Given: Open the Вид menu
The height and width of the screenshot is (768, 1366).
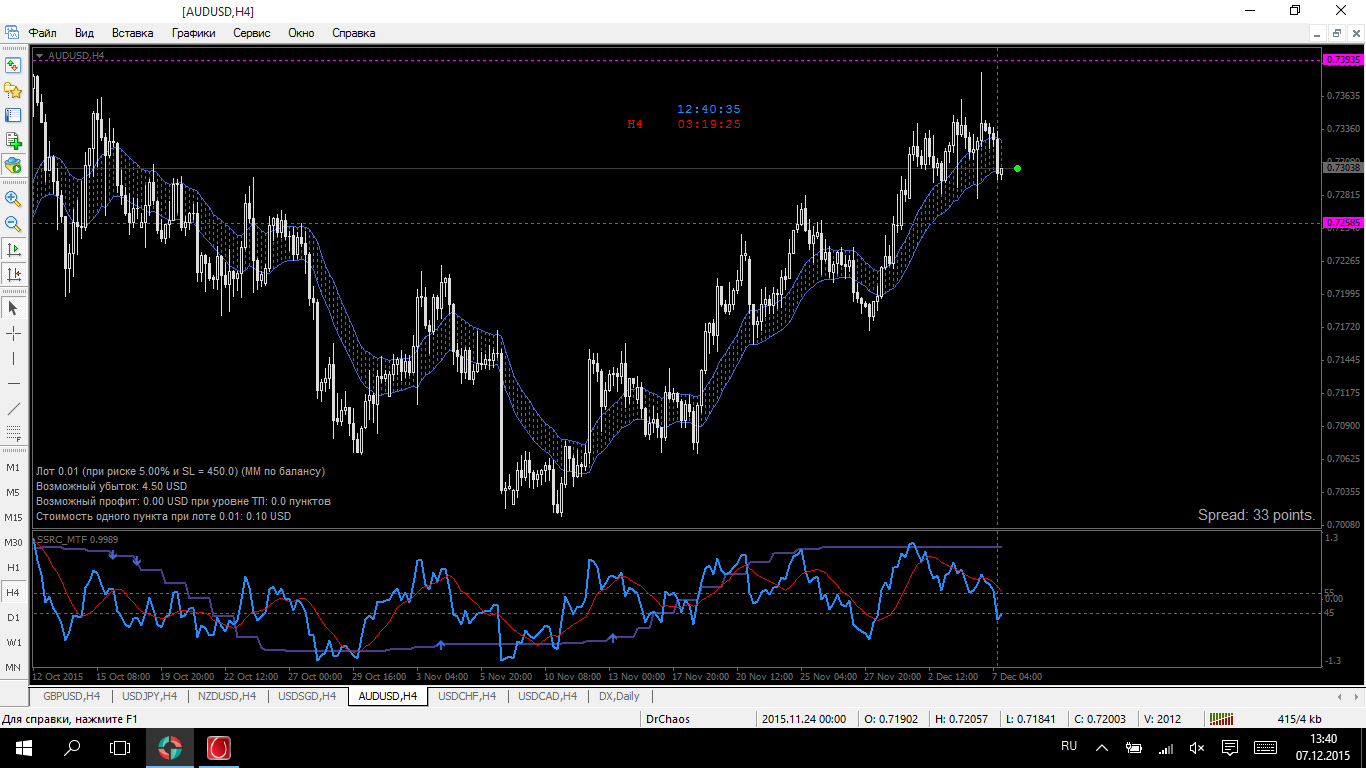Looking at the screenshot, I should tap(84, 33).
